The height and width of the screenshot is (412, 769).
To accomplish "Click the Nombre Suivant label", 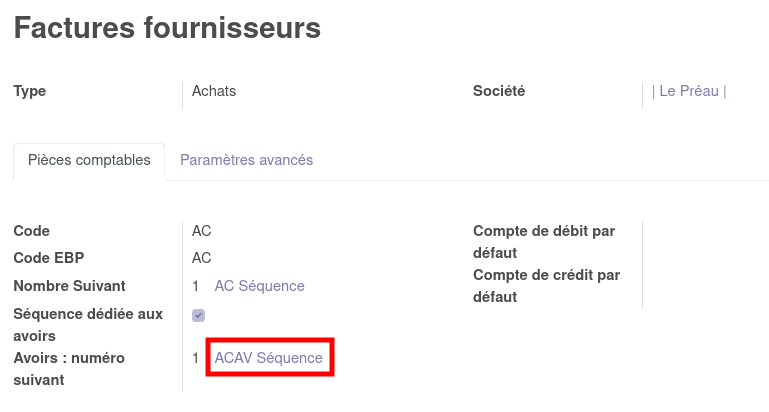I will coord(69,286).
